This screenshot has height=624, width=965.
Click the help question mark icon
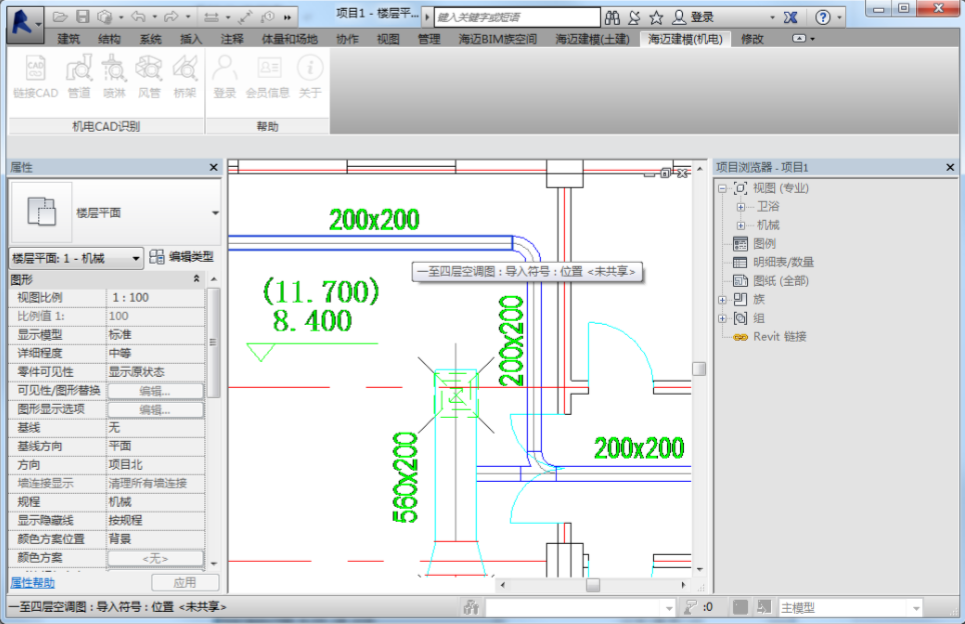[x=823, y=17]
